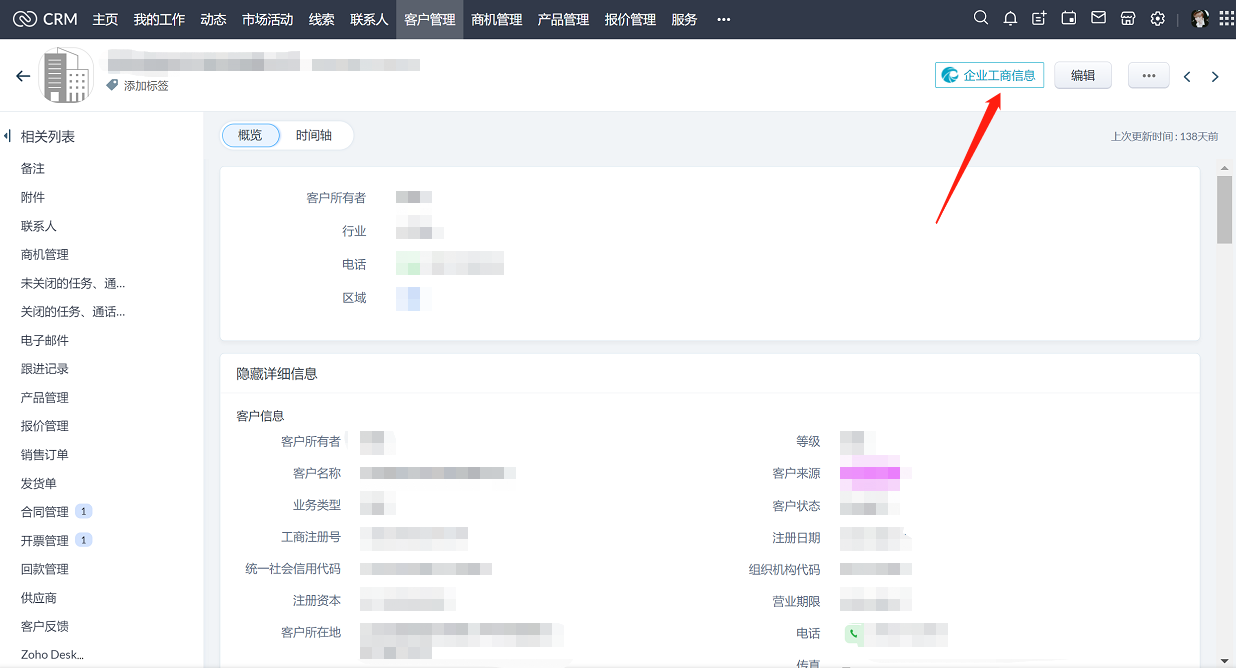Open the marketplace store icon
1236x668 pixels.
1128,19
